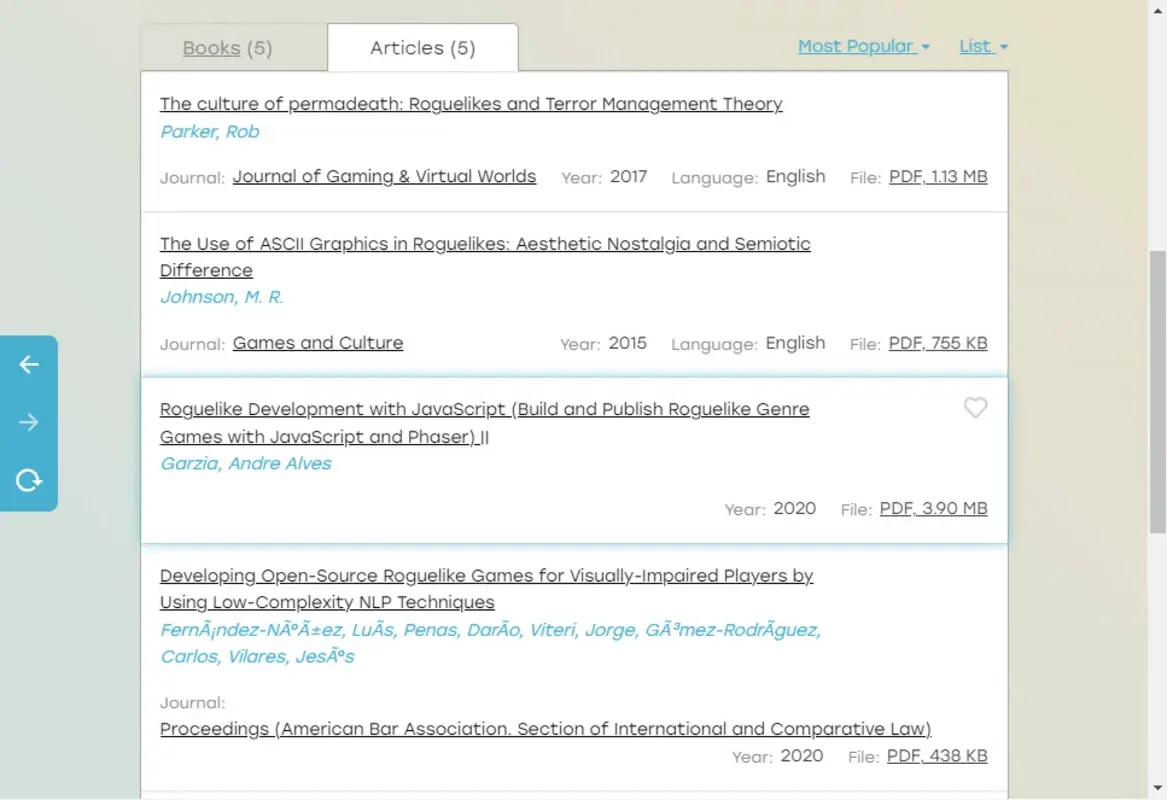Switch to the Books (5) tab
1167x800 pixels.
click(x=227, y=48)
